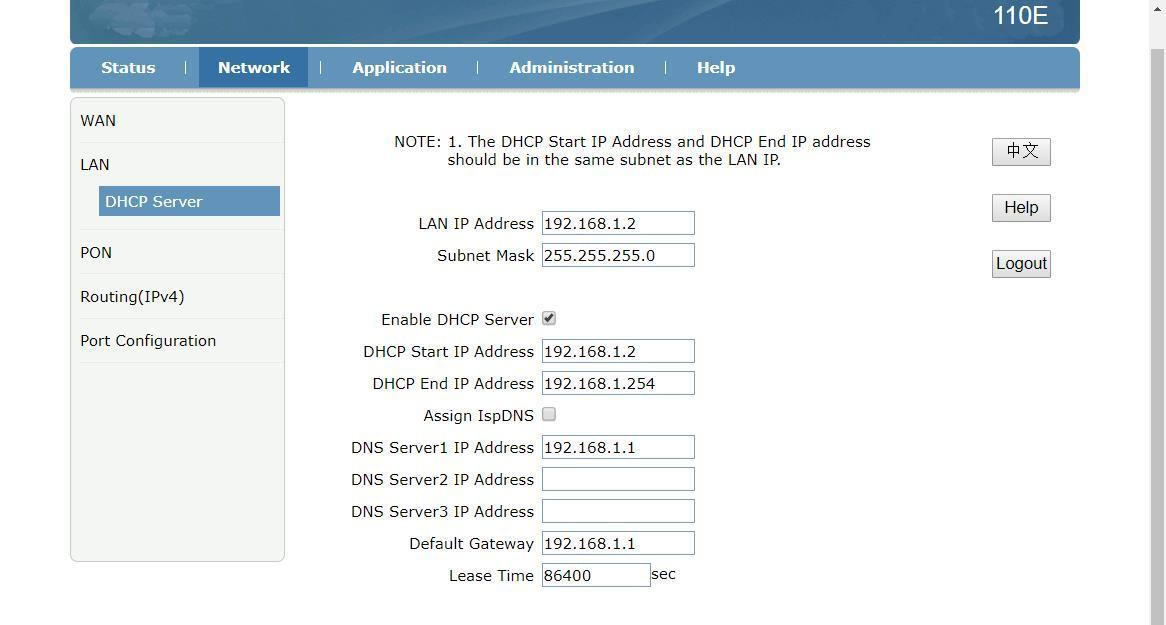This screenshot has height=625, width=1166.
Task: Click the Lease Time label
Action: click(x=492, y=575)
